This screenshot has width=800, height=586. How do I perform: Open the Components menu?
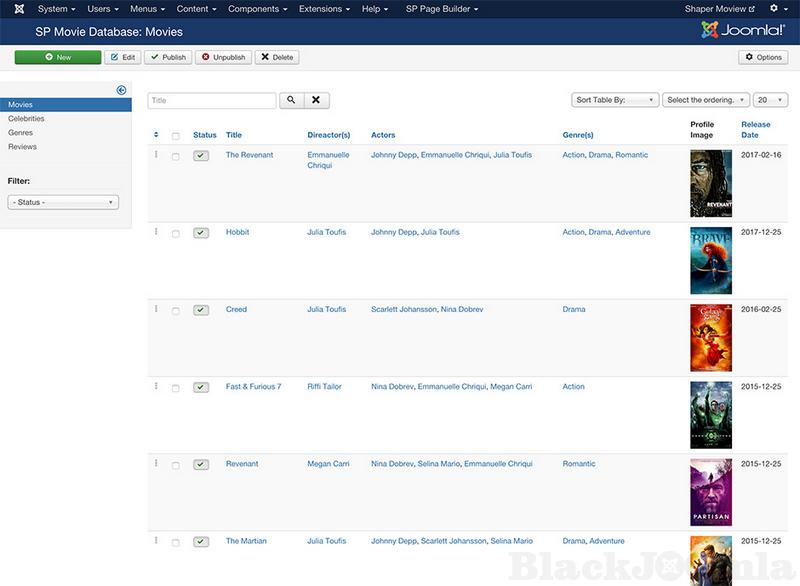(x=258, y=9)
